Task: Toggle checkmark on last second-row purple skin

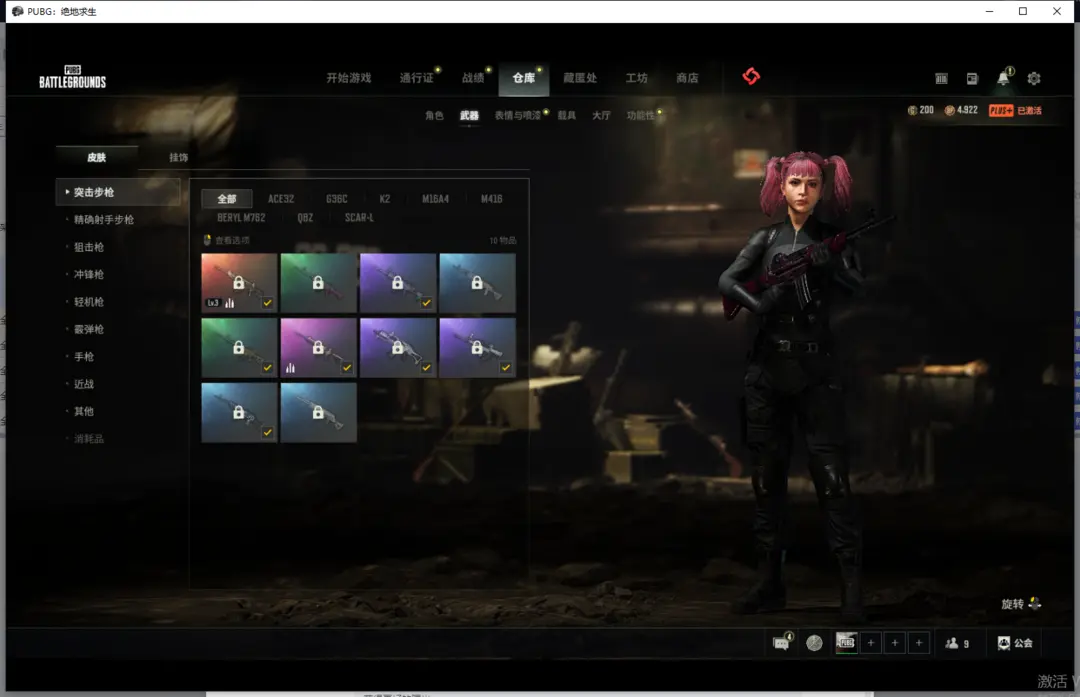Action: pos(506,368)
